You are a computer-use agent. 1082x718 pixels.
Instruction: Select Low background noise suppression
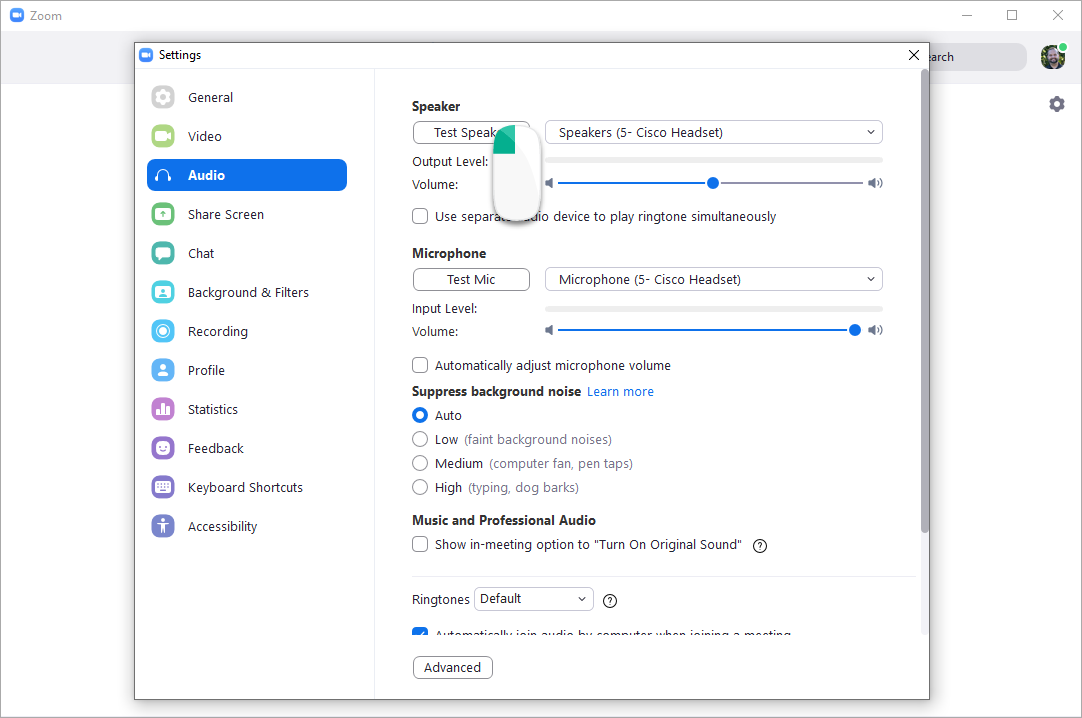coord(420,439)
